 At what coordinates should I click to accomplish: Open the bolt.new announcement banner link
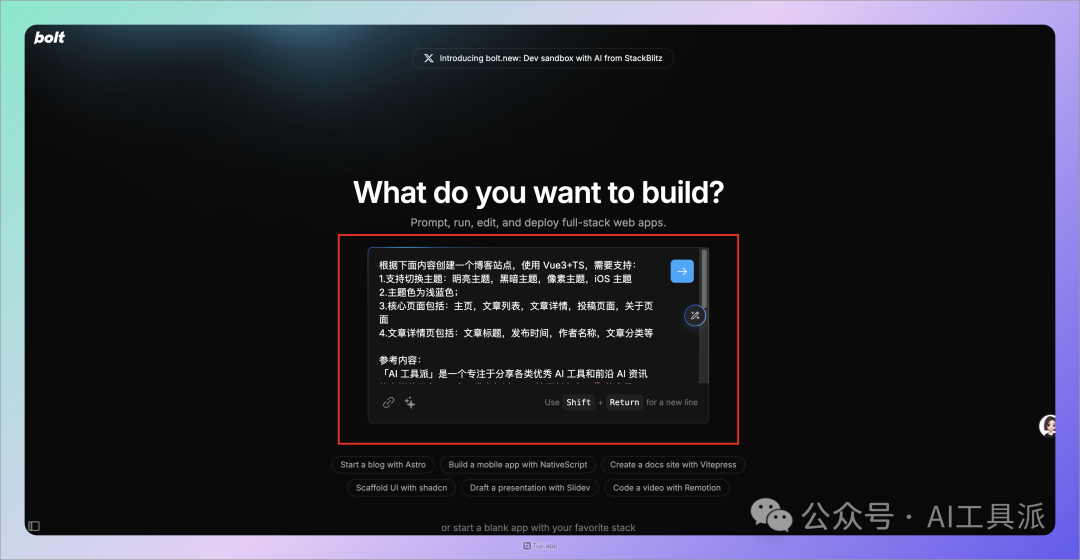[x=543, y=59]
